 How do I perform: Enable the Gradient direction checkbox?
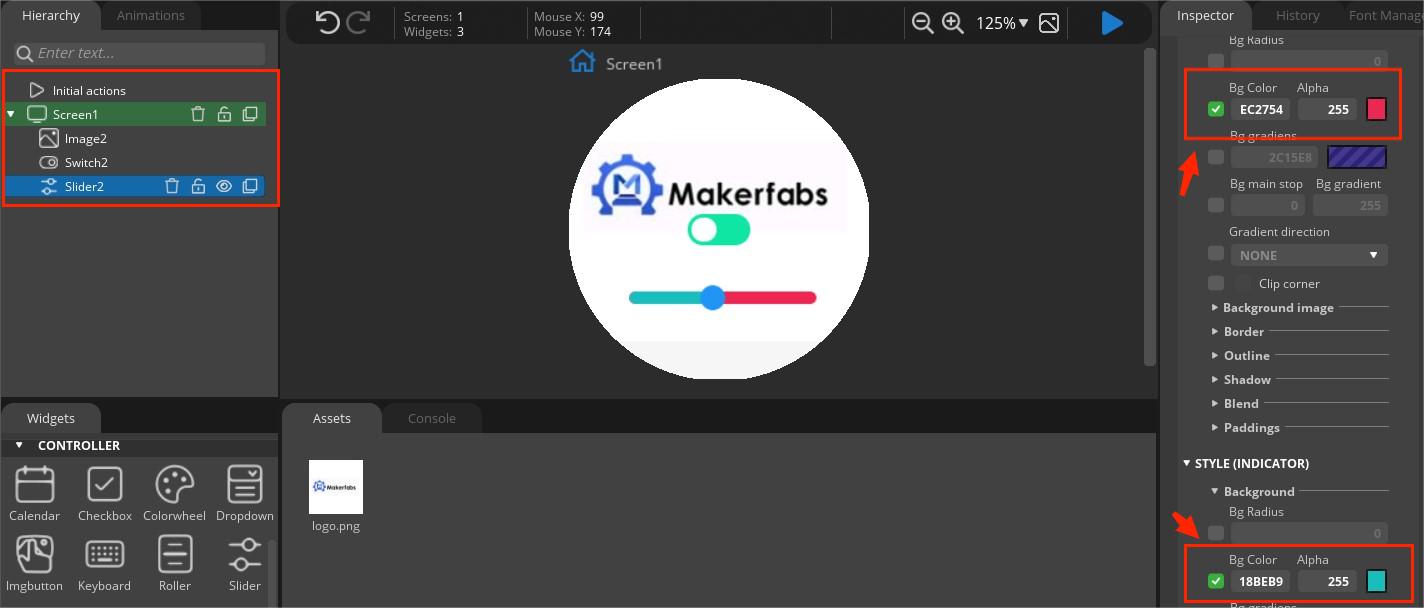tap(1216, 254)
